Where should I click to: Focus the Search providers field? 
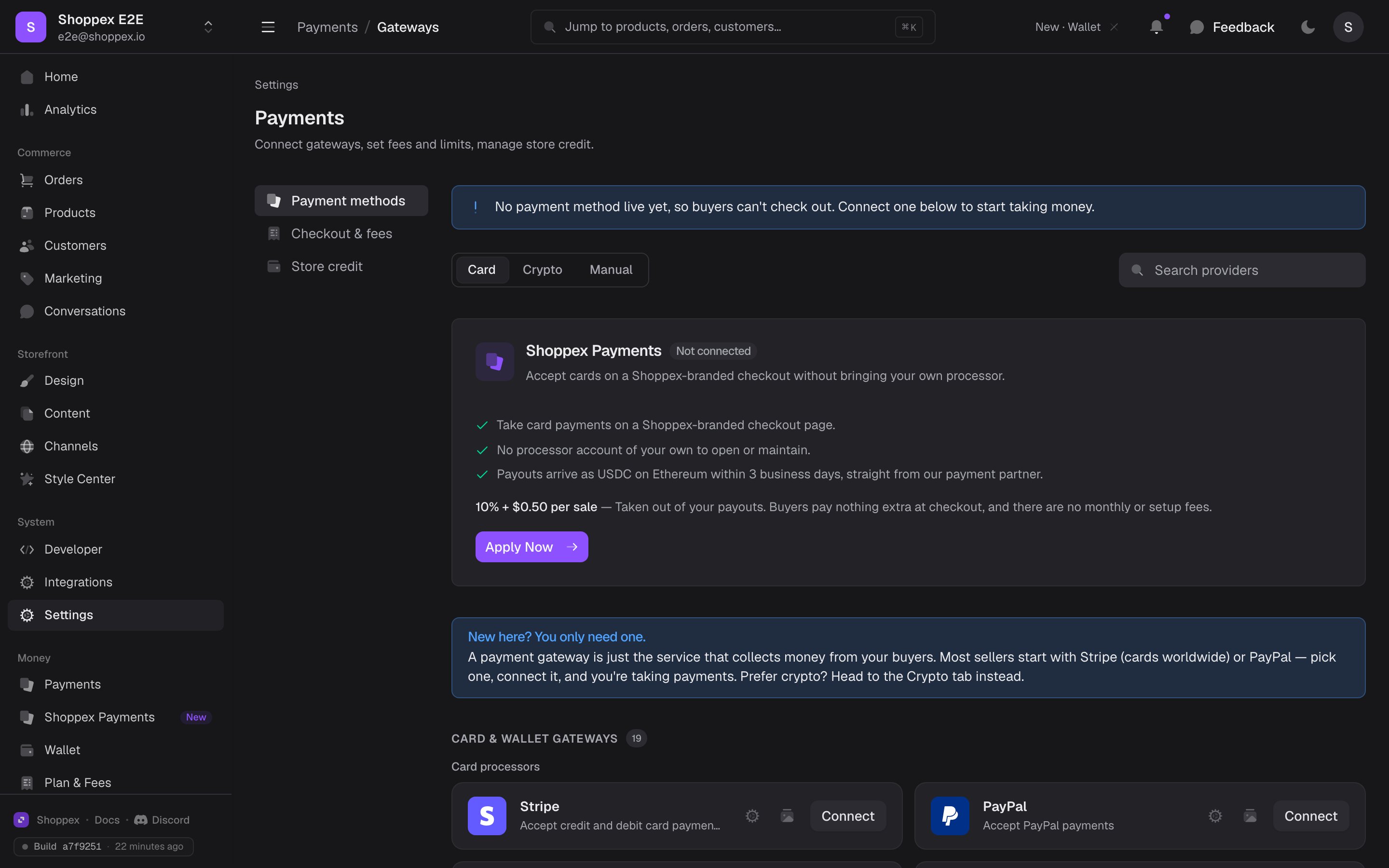click(x=1242, y=271)
